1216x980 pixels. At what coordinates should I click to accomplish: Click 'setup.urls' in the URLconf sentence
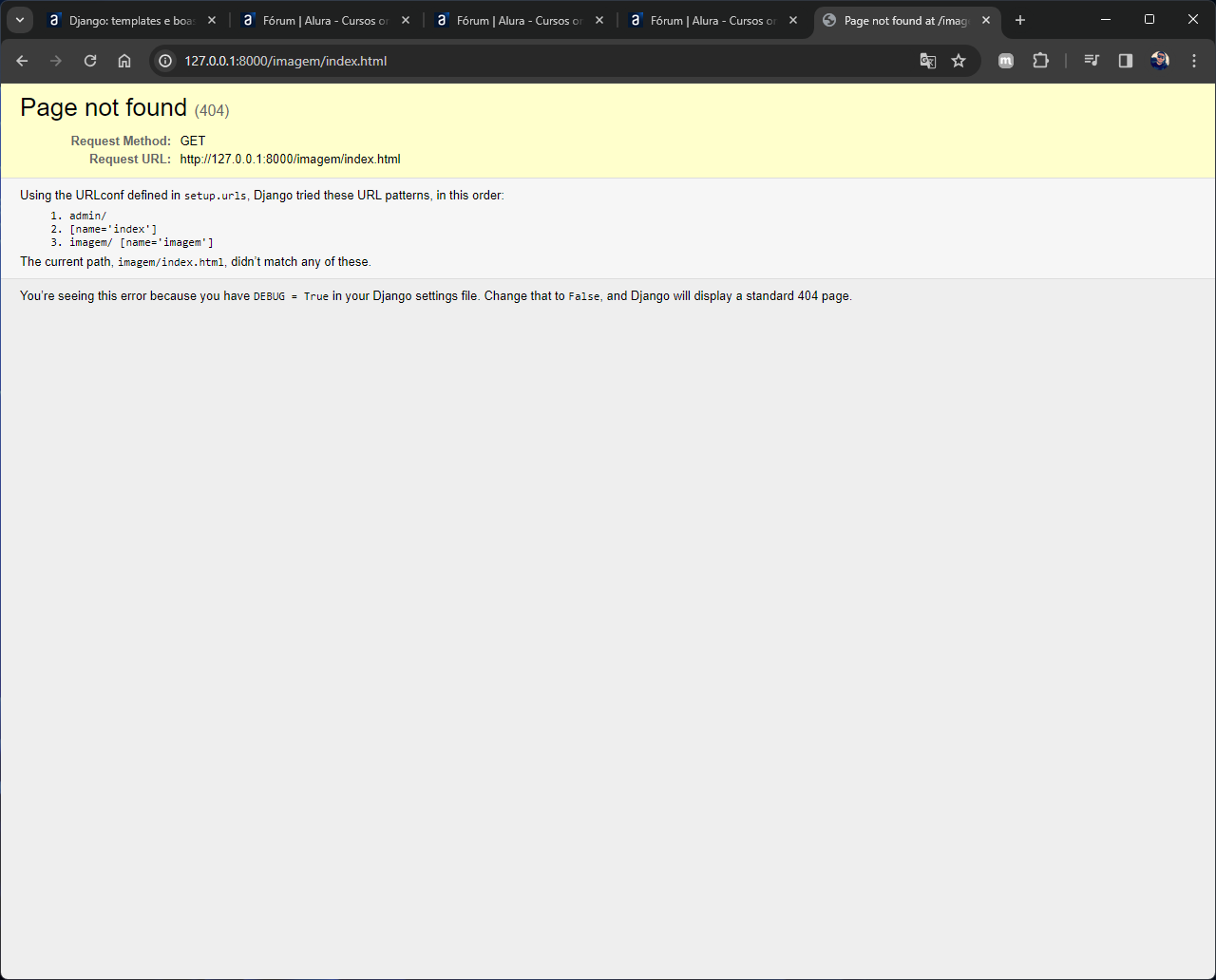[x=215, y=196]
